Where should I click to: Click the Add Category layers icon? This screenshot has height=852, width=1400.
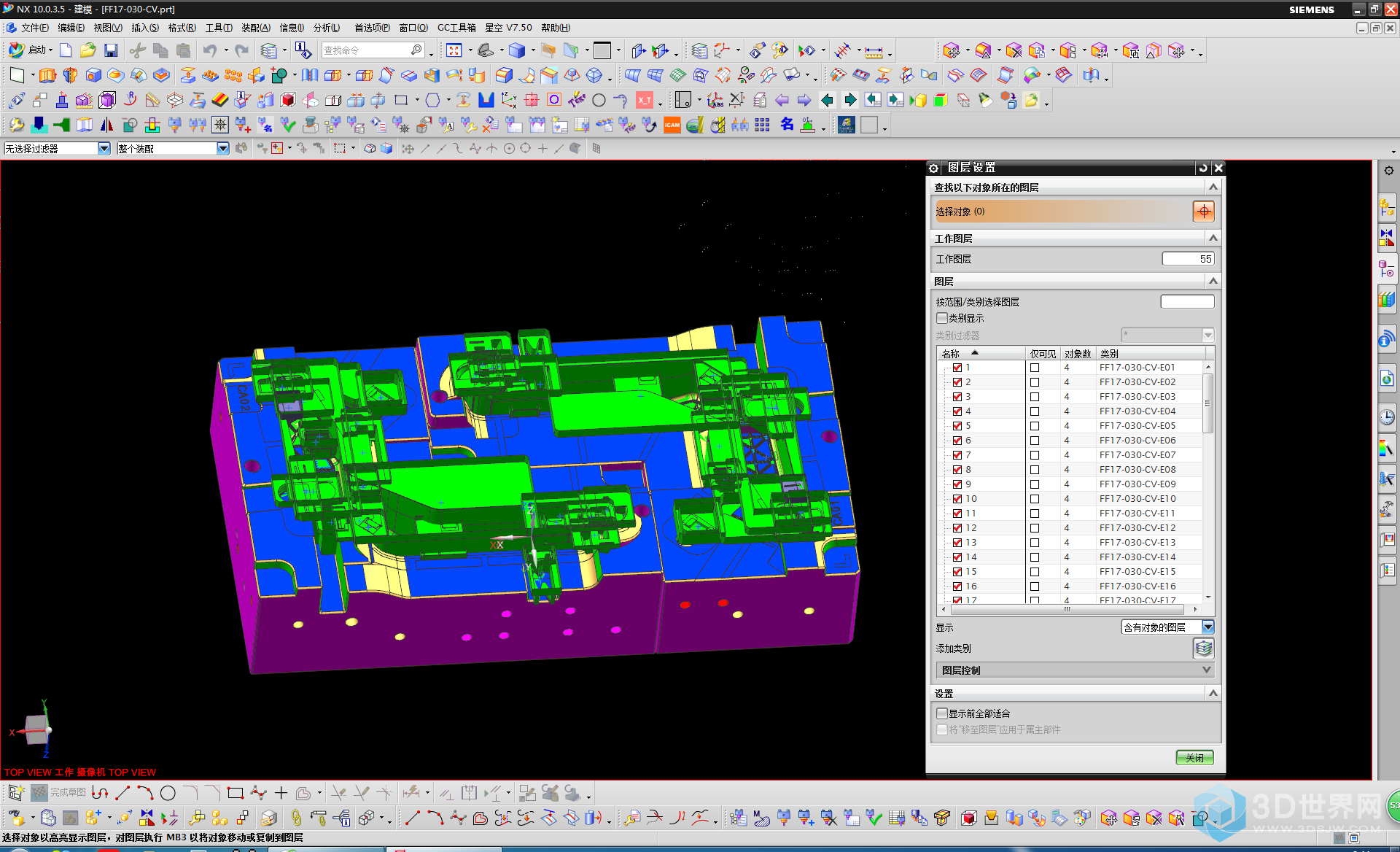(x=1203, y=648)
